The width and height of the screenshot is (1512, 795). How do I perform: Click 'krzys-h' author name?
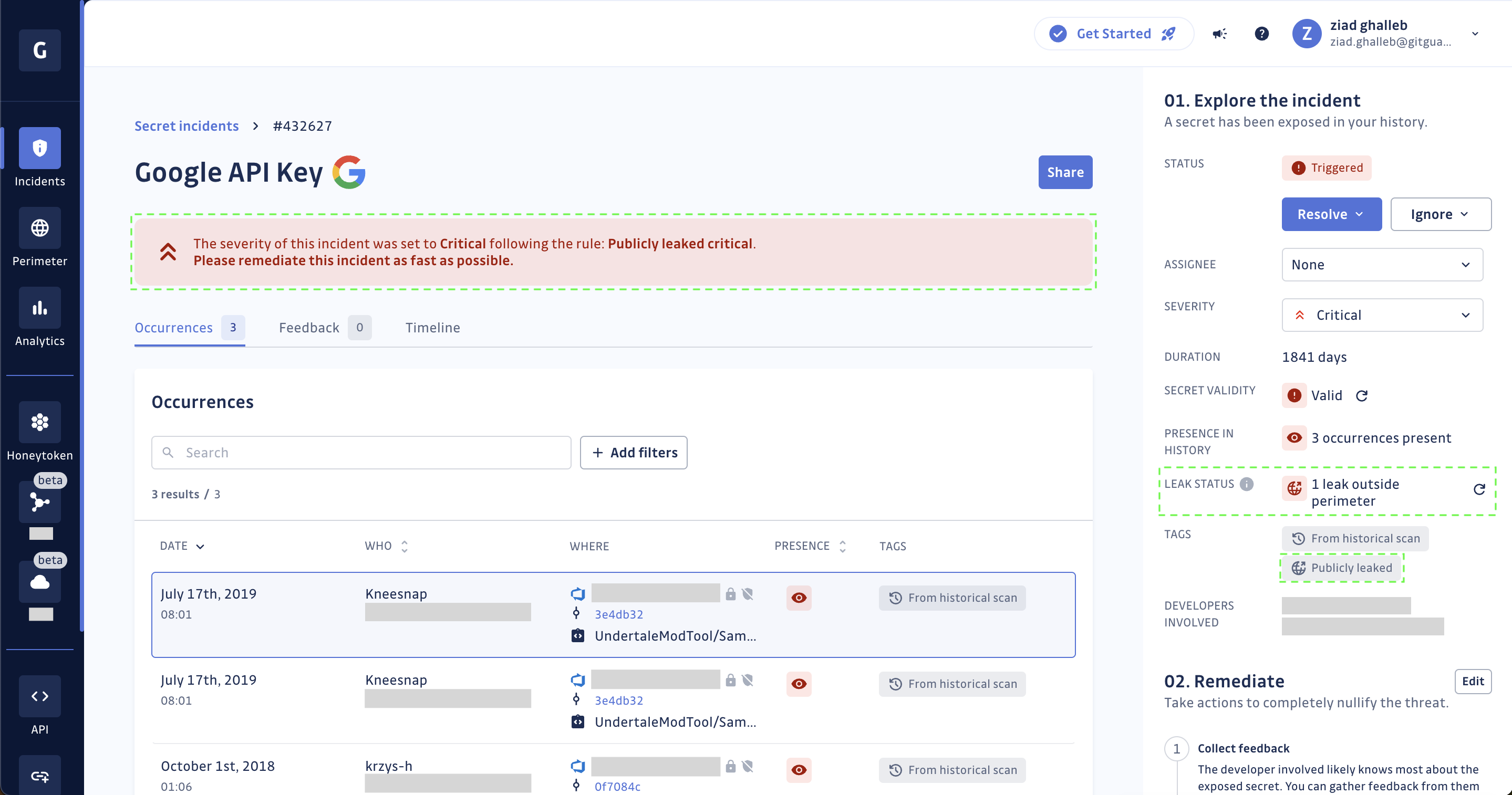389,766
